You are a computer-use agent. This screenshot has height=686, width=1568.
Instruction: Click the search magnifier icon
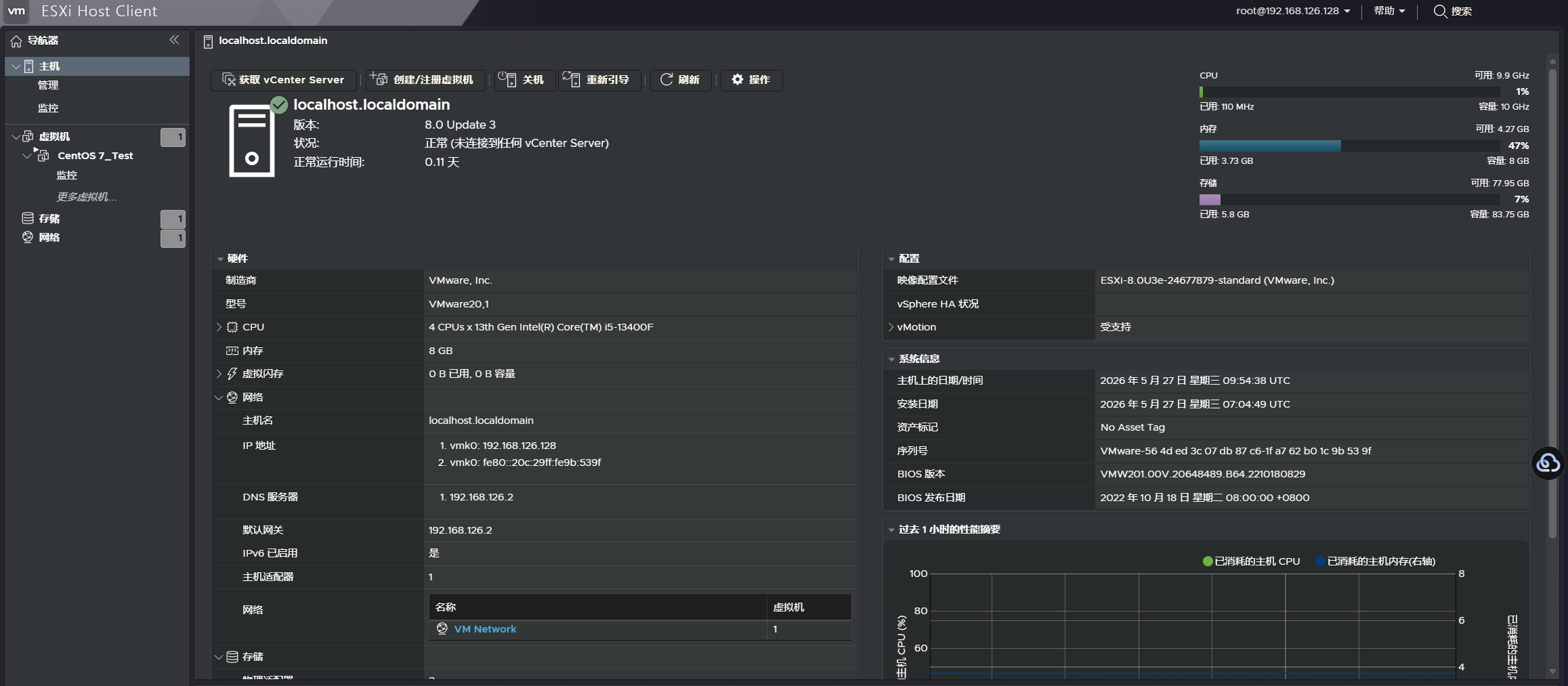tap(1440, 12)
